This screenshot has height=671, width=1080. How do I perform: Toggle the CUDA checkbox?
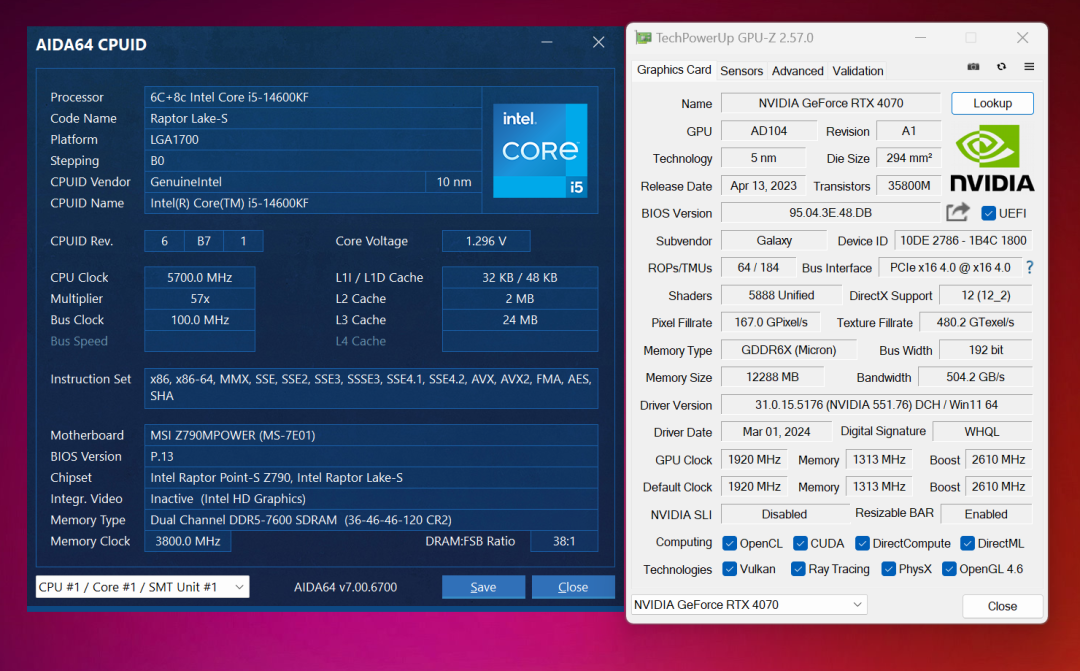(x=800, y=544)
